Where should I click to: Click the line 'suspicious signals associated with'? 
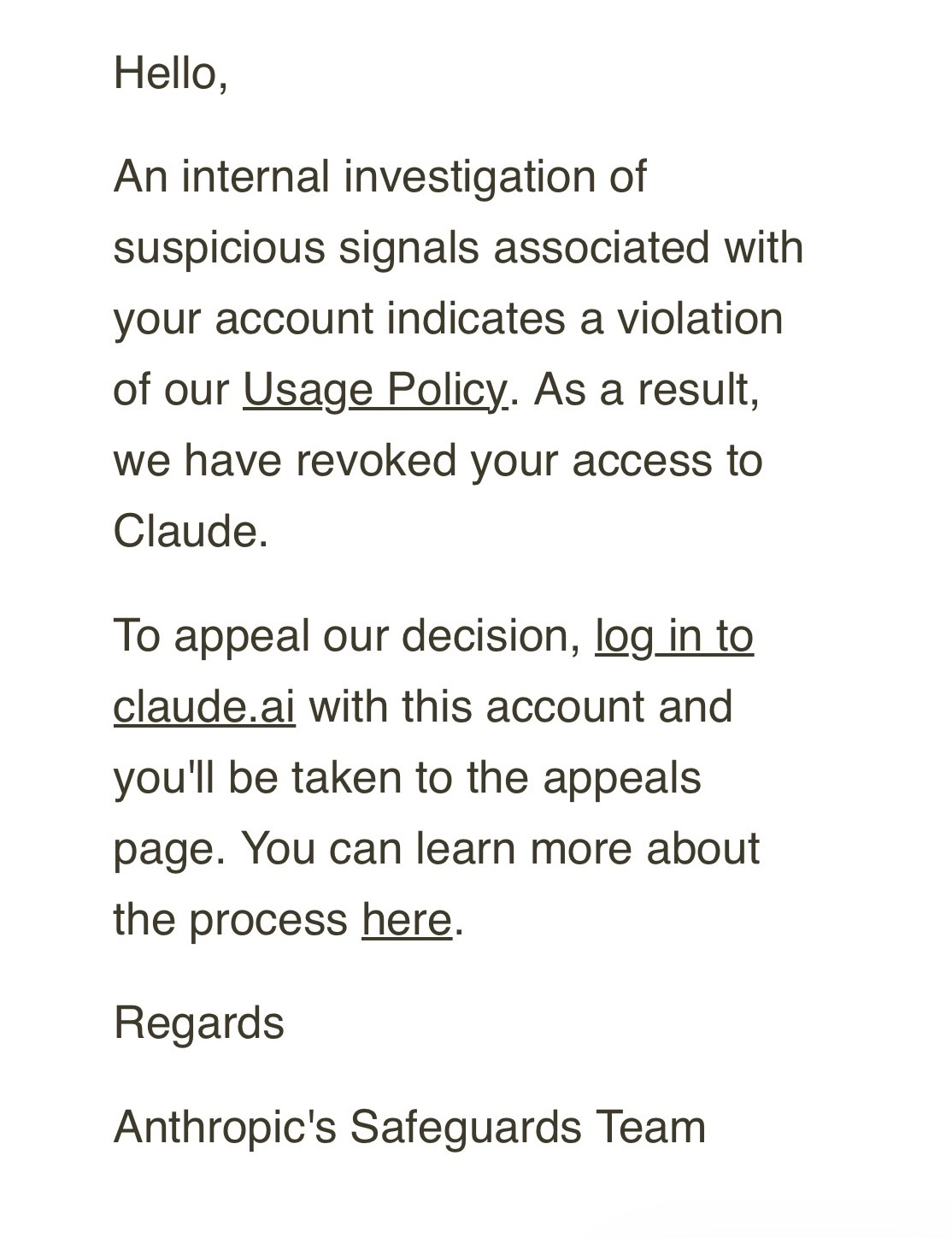[x=458, y=249]
